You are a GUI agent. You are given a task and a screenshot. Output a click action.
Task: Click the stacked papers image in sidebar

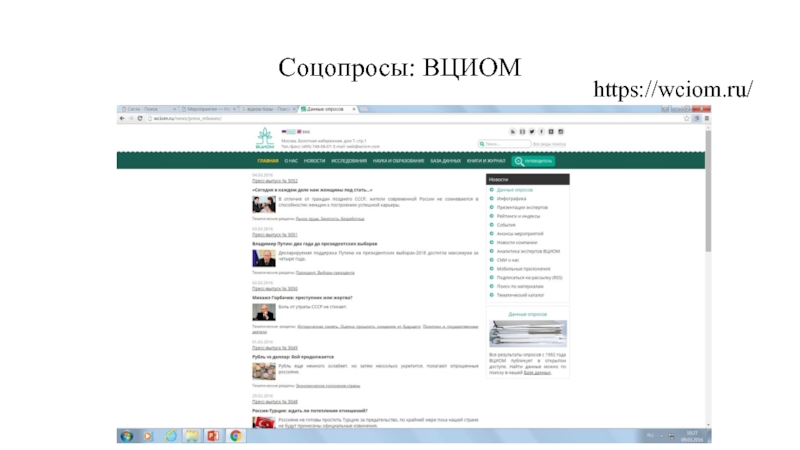(528, 334)
